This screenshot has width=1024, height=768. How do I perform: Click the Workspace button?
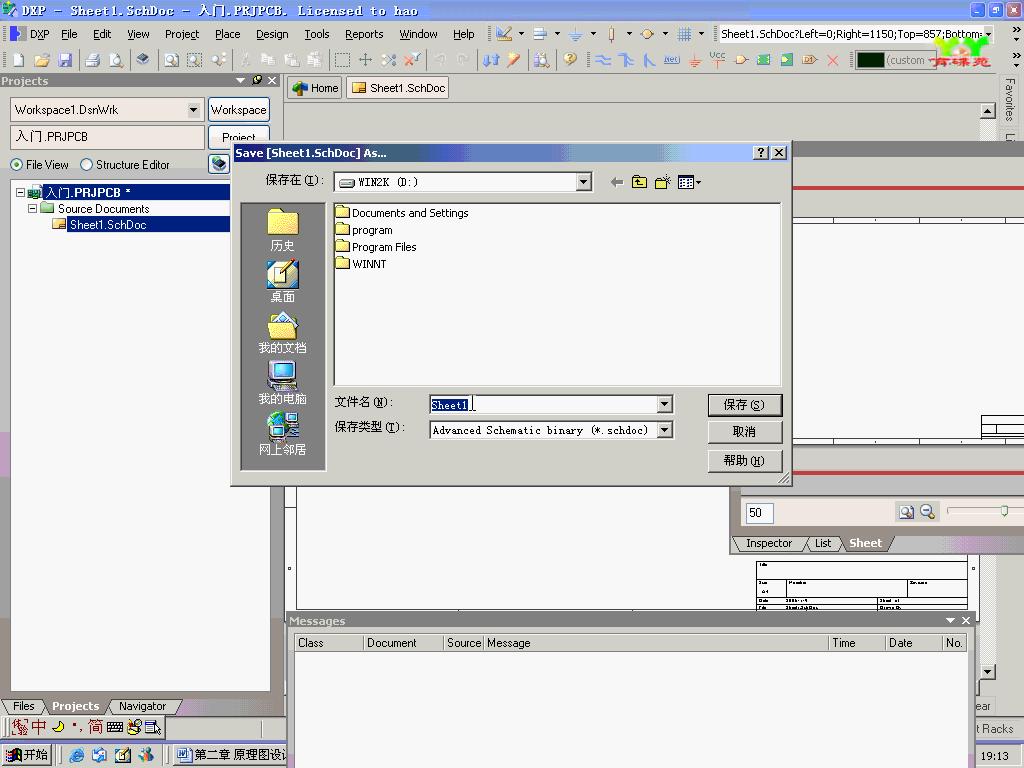pos(238,110)
